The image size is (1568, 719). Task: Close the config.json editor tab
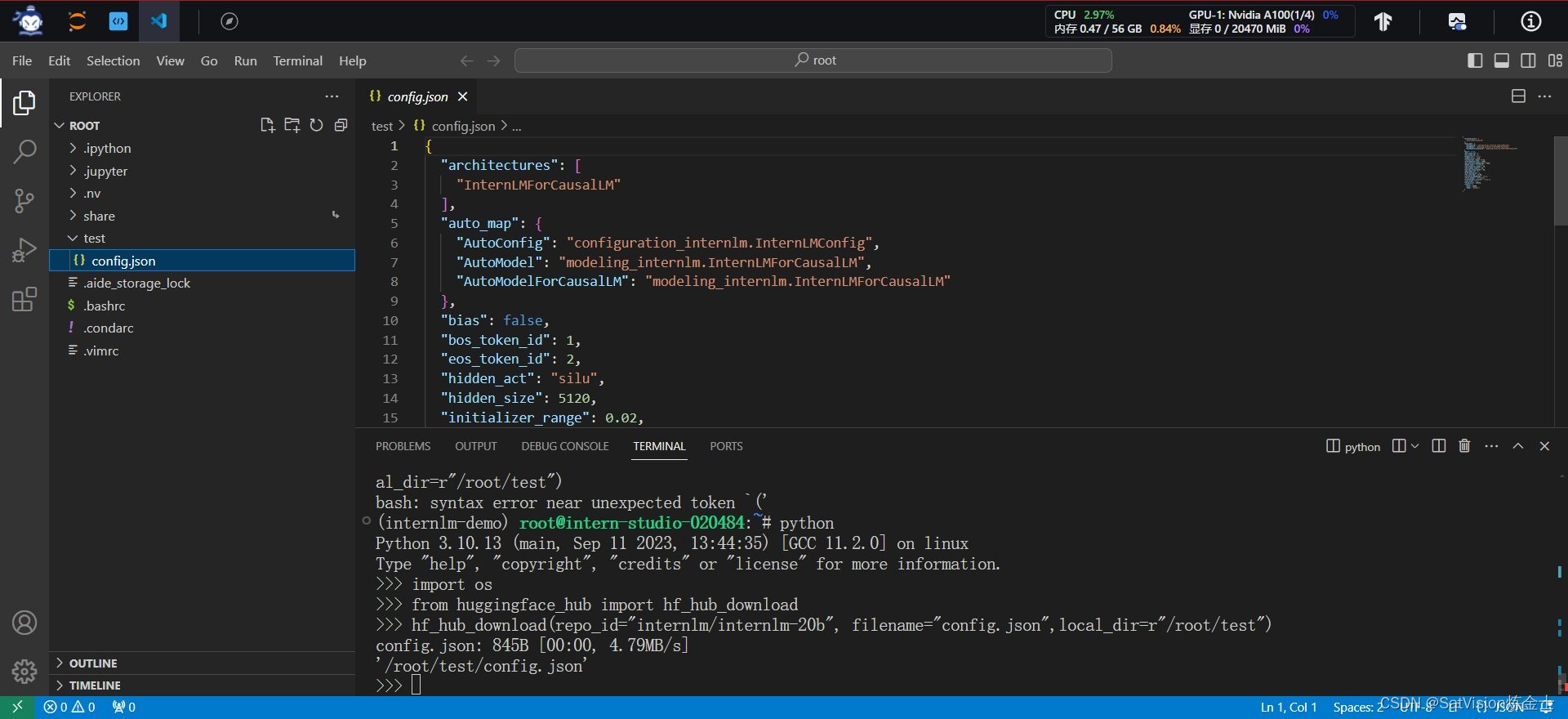coord(463,96)
